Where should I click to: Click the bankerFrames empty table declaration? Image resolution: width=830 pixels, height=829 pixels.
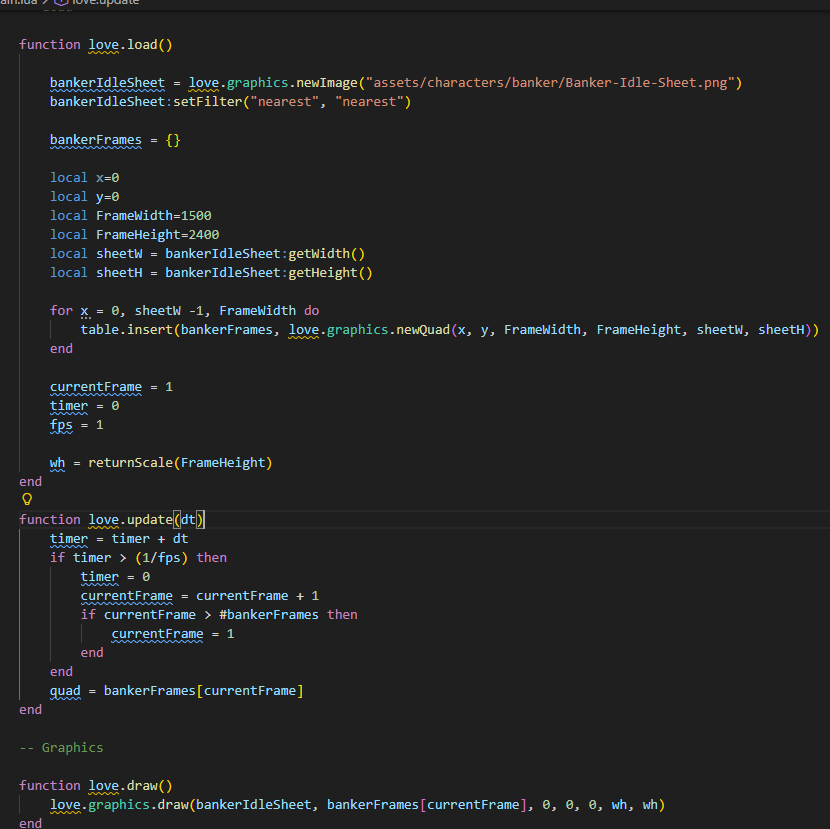(115, 140)
